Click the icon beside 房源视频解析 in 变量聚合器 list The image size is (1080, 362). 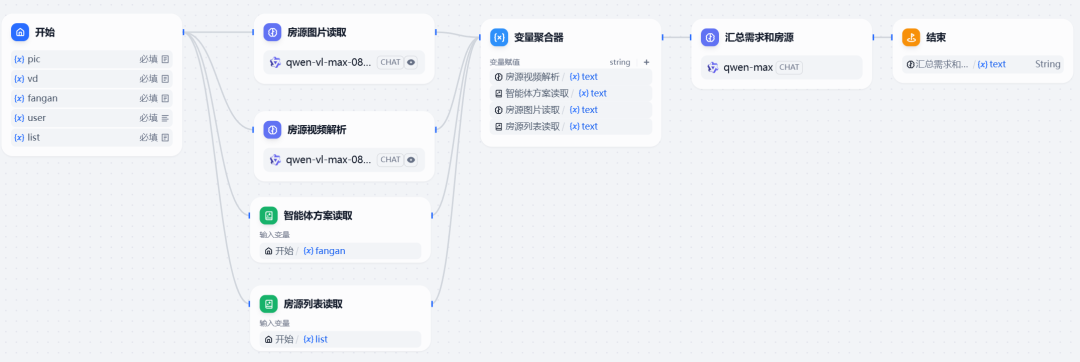(499, 77)
